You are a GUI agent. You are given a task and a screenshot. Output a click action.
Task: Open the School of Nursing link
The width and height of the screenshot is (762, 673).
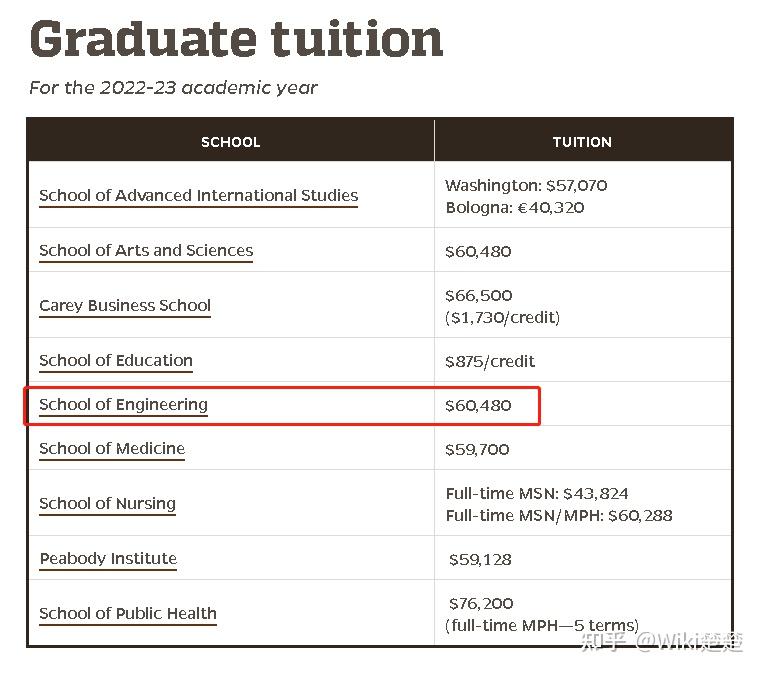coord(107,504)
